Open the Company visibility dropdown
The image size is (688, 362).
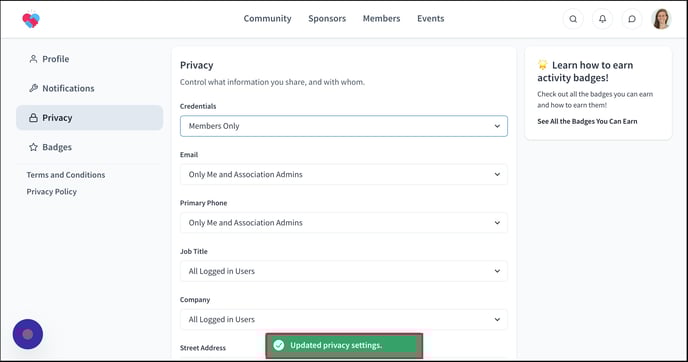pos(344,319)
